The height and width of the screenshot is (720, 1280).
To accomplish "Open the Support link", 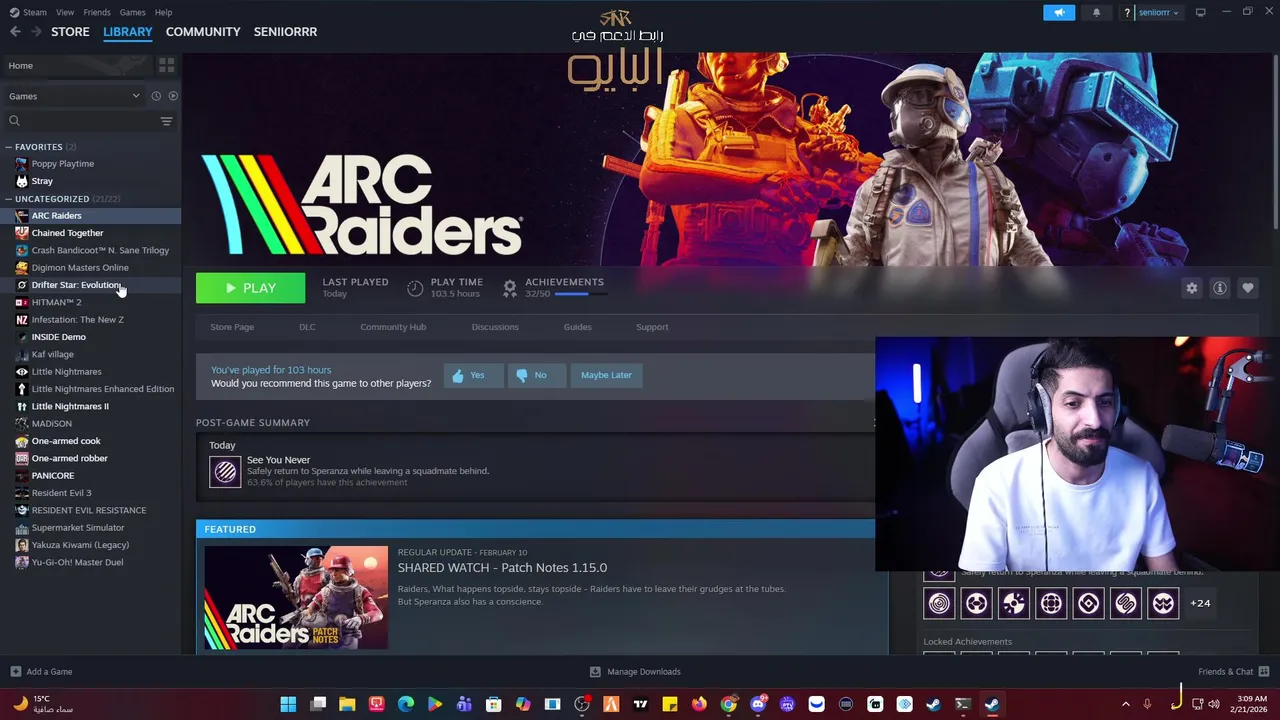I will [652, 327].
